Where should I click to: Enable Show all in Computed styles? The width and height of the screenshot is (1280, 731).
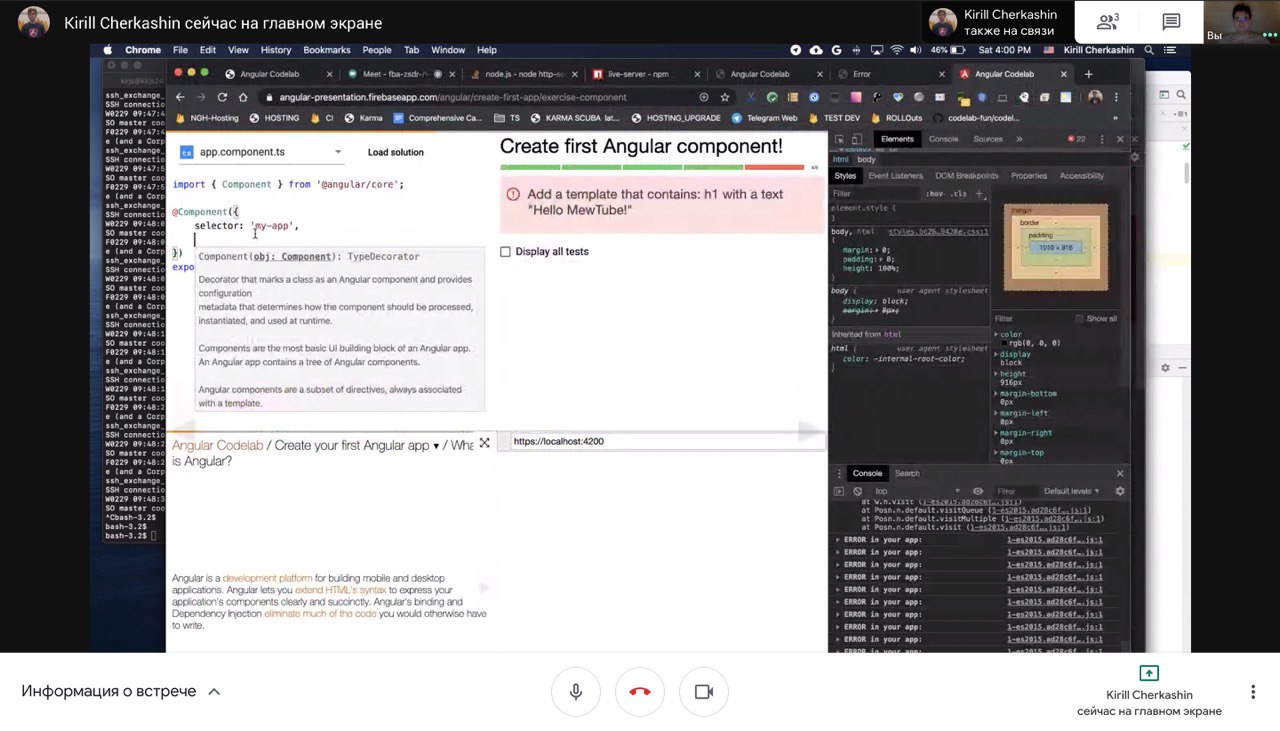1079,319
